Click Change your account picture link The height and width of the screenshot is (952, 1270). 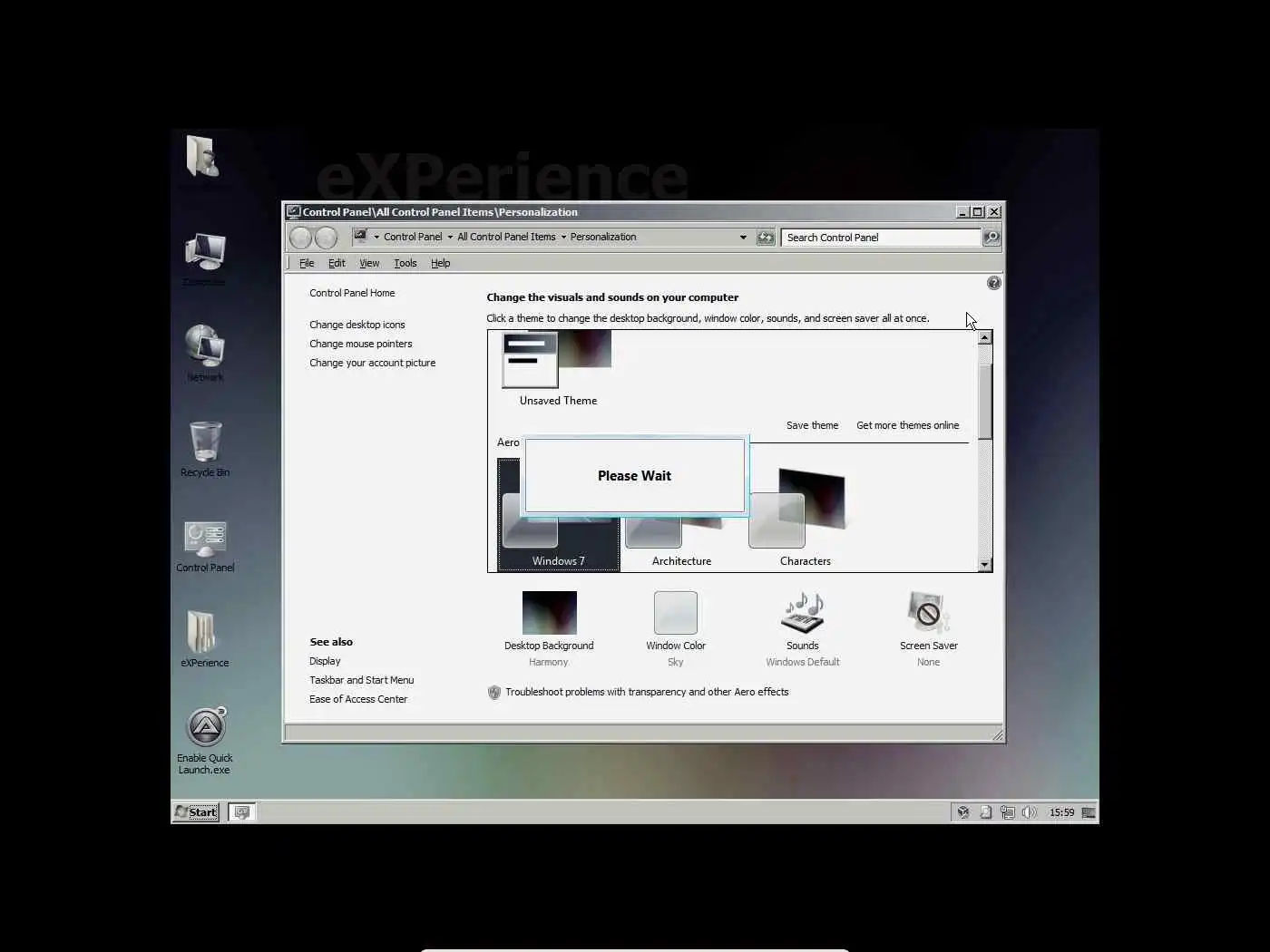(372, 363)
